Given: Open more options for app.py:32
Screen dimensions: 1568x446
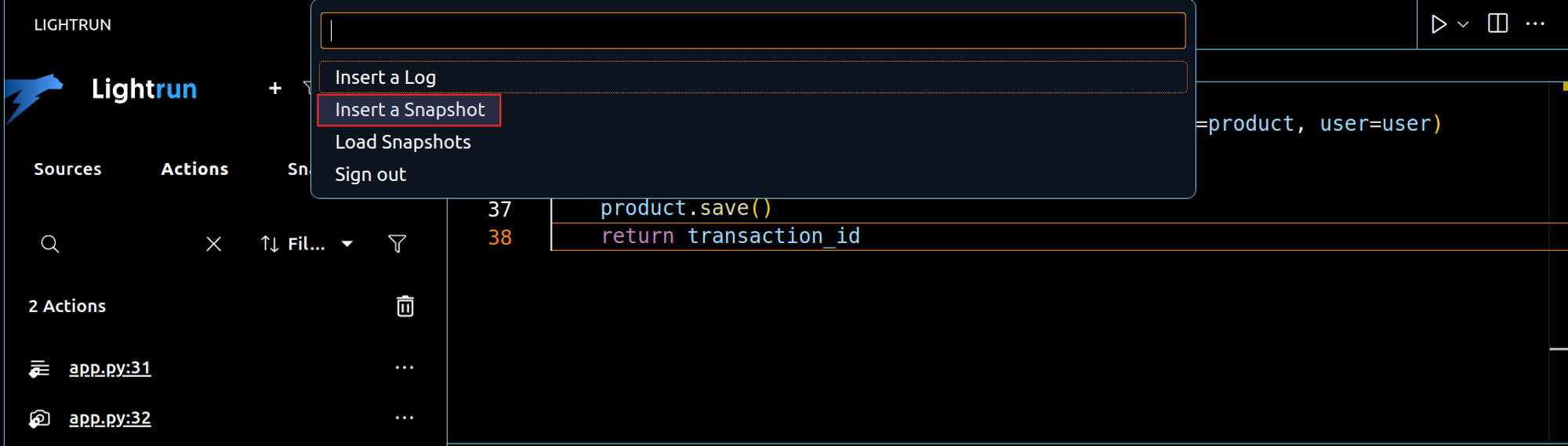Looking at the screenshot, I should click(x=404, y=418).
